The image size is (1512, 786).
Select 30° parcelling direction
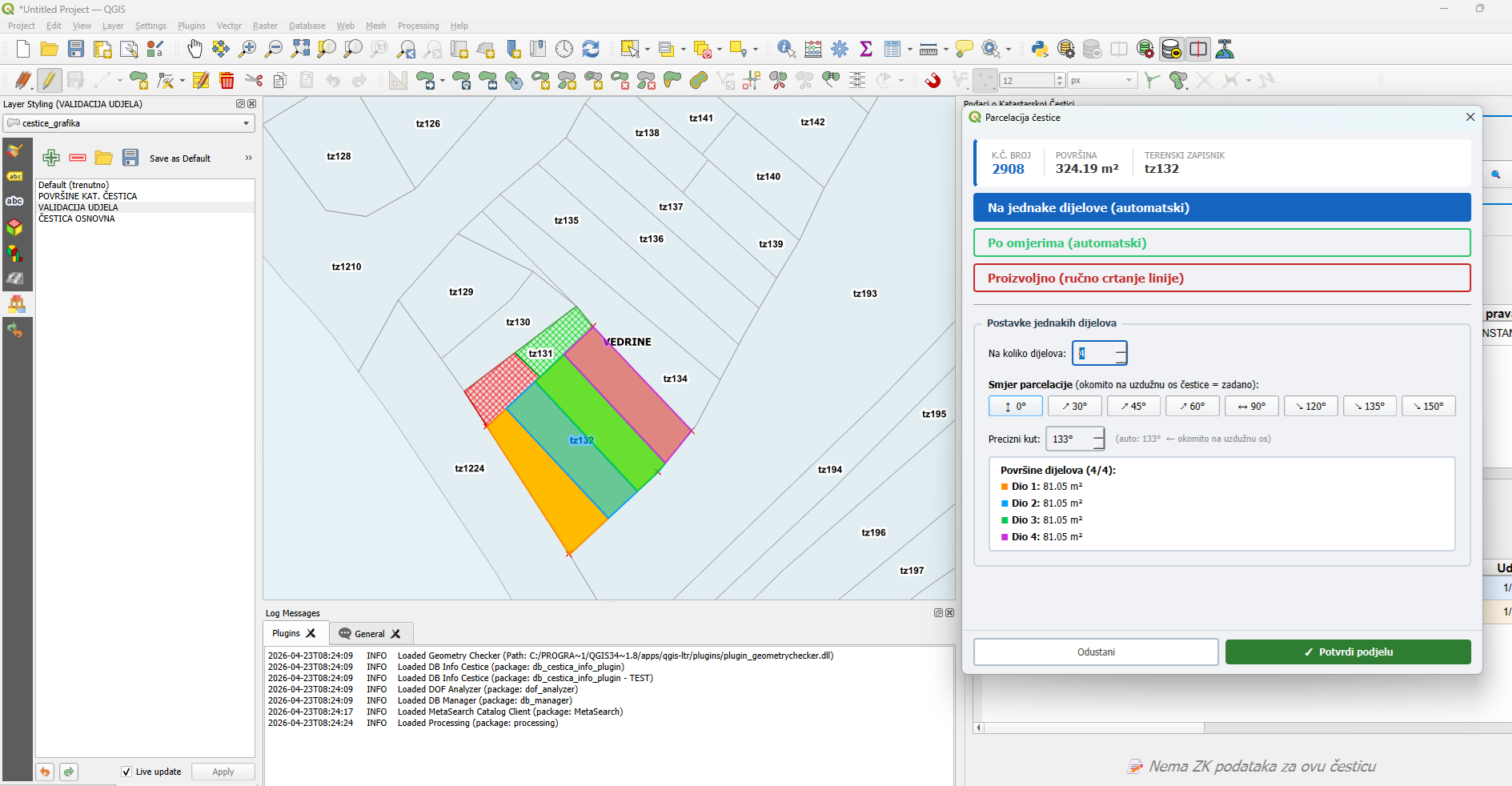(x=1074, y=407)
